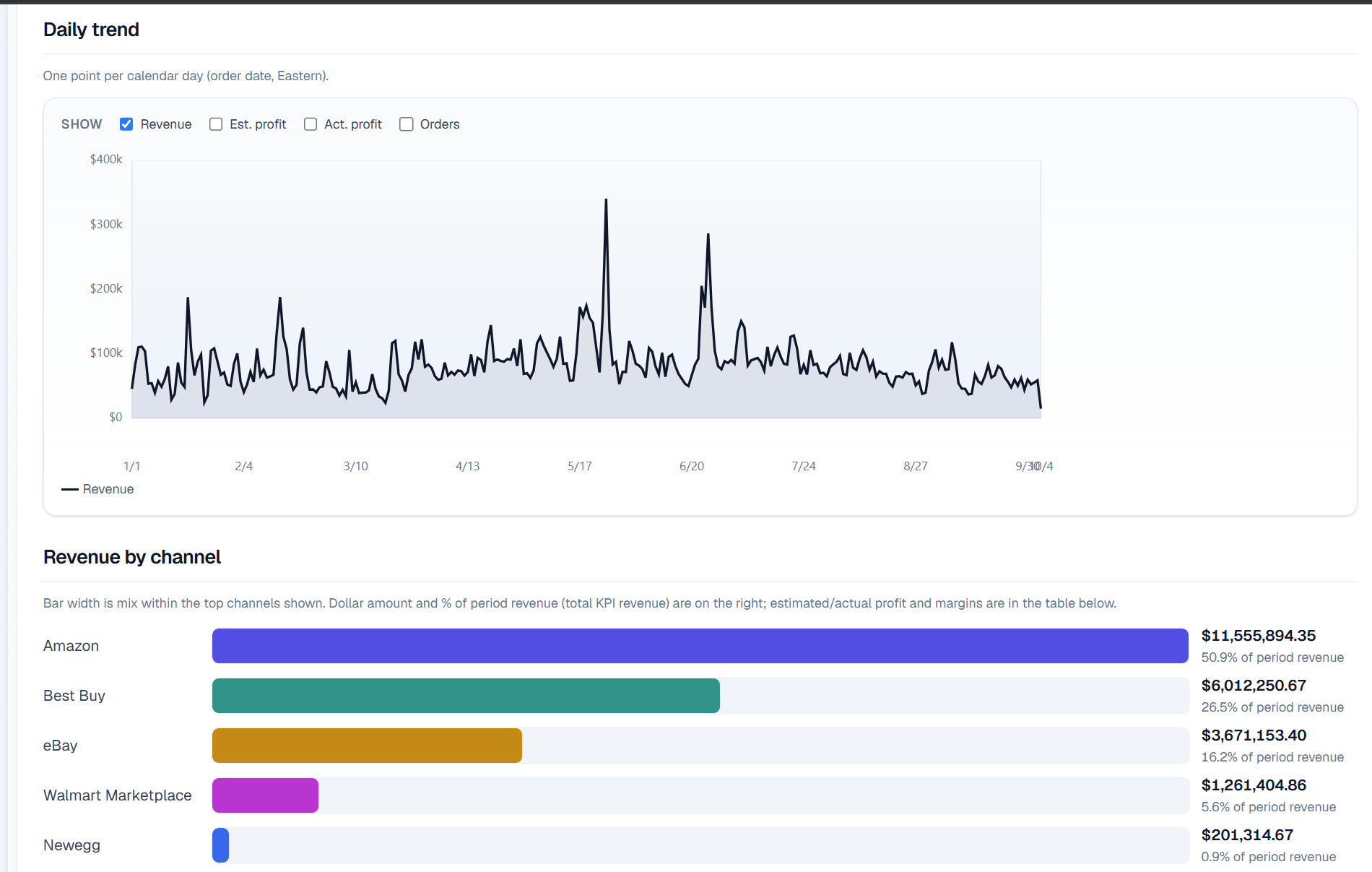Image resolution: width=1372 pixels, height=872 pixels.
Task: Click the 26.5% of period revenue text
Action: point(1272,707)
